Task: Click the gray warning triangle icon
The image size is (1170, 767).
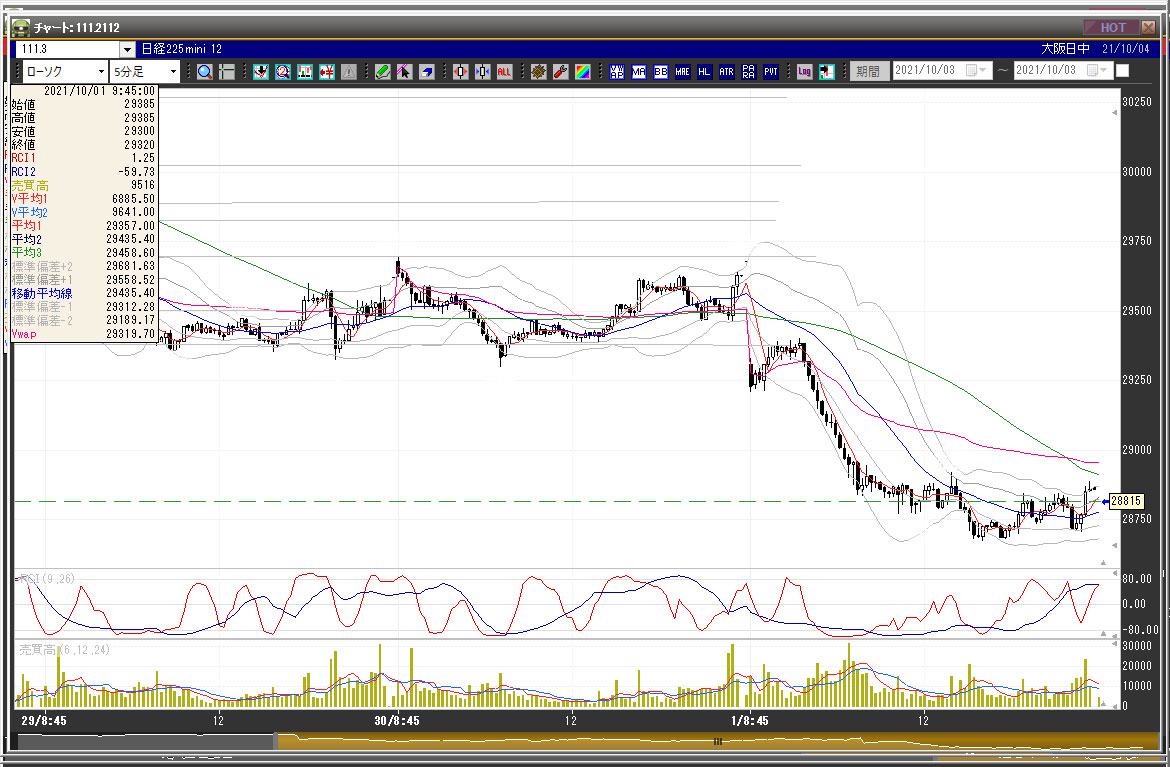Action: tap(349, 72)
